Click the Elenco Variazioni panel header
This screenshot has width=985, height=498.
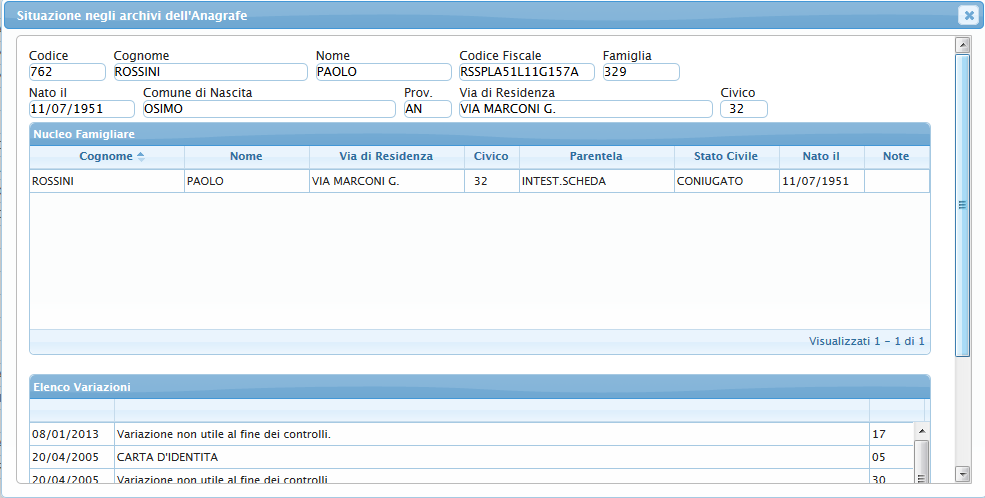tap(479, 386)
